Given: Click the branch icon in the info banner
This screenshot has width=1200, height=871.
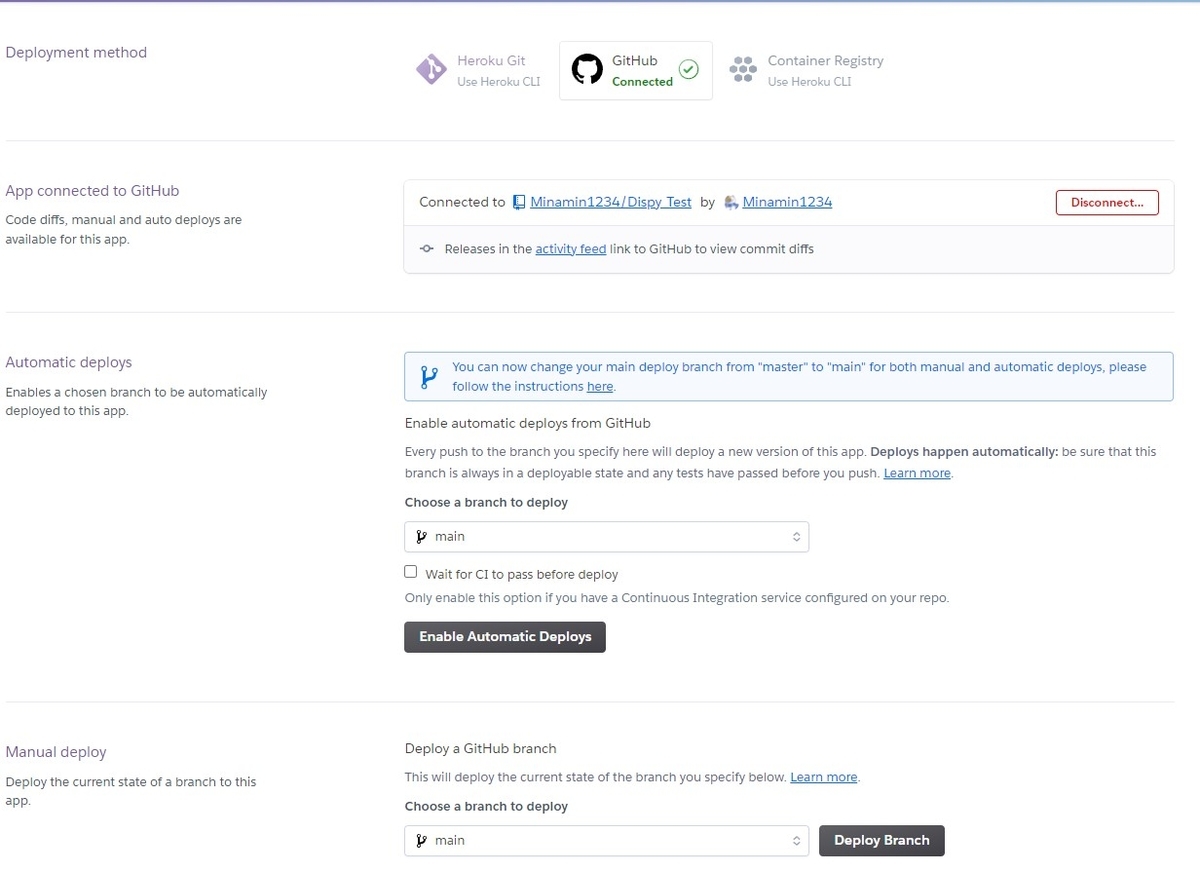Looking at the screenshot, I should point(429,377).
